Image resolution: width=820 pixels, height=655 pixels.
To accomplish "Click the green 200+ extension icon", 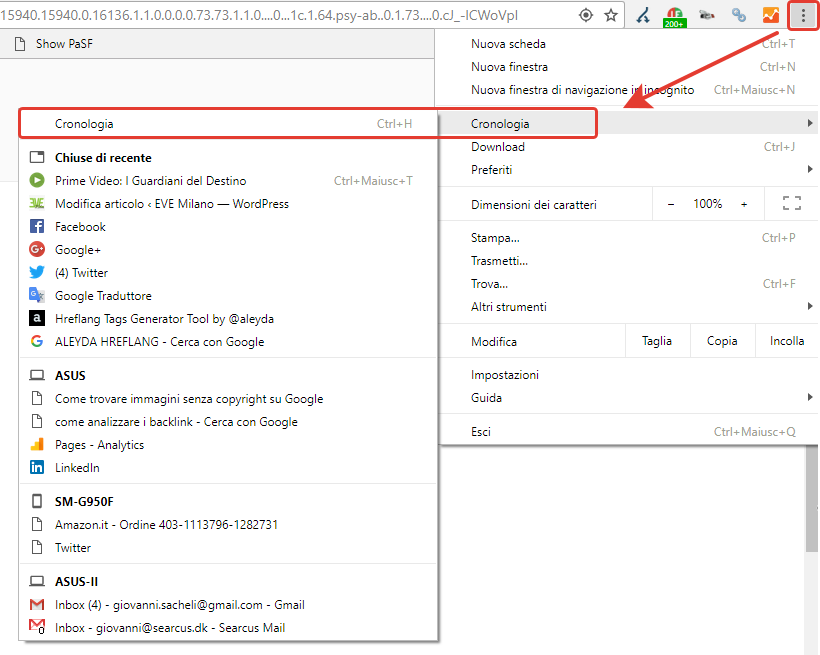I will coord(674,17).
